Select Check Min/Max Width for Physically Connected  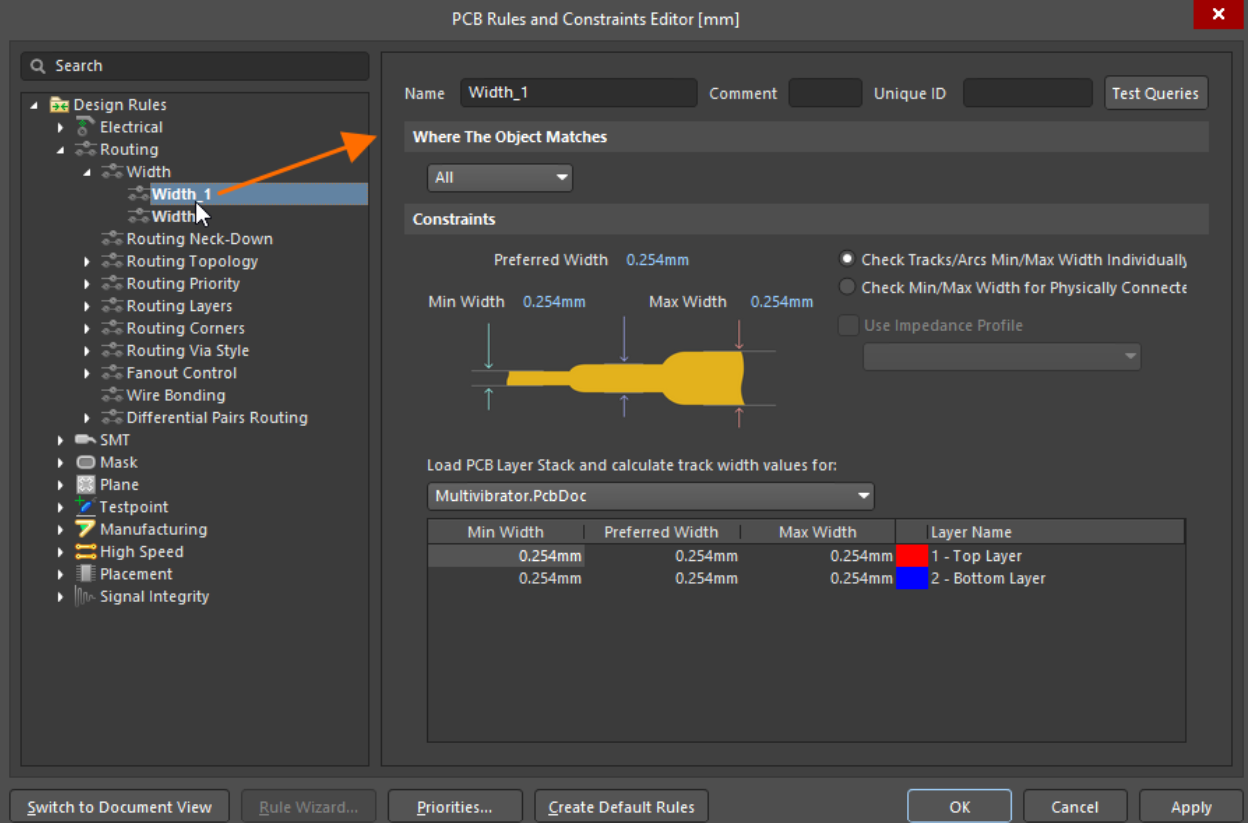847,288
